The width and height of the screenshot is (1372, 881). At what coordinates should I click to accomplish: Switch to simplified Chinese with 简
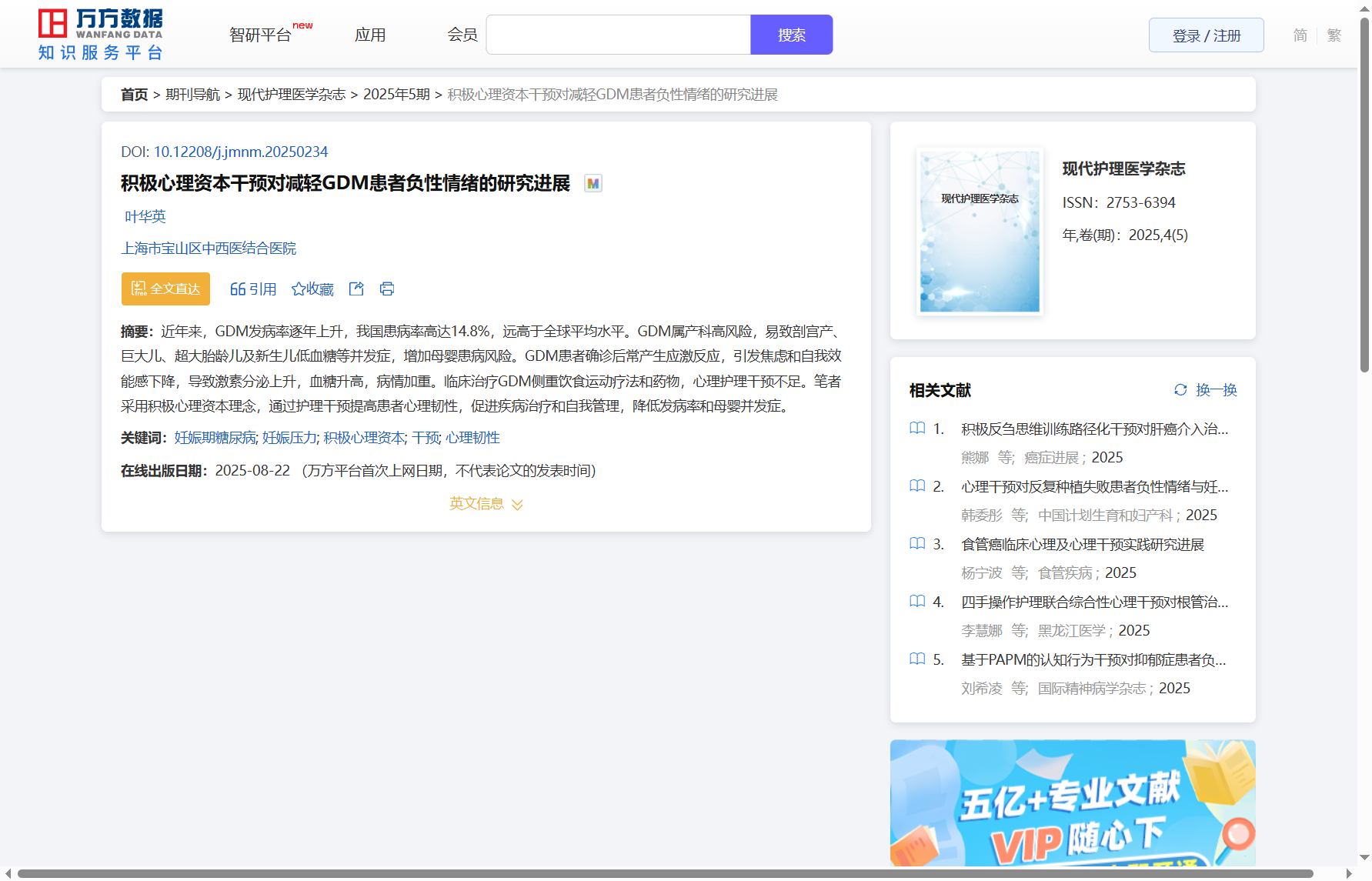(1300, 35)
